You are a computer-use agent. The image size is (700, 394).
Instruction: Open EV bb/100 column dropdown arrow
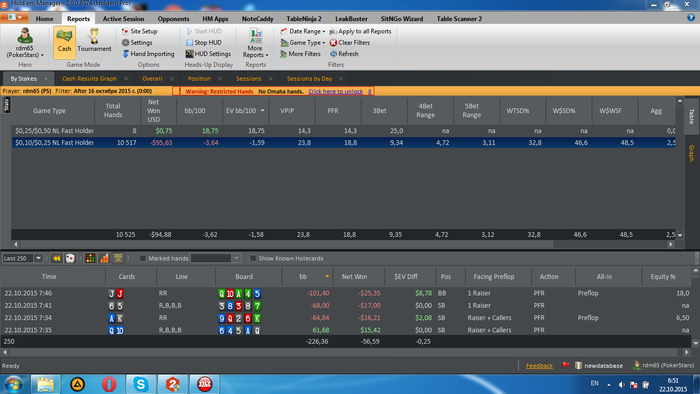point(262,111)
